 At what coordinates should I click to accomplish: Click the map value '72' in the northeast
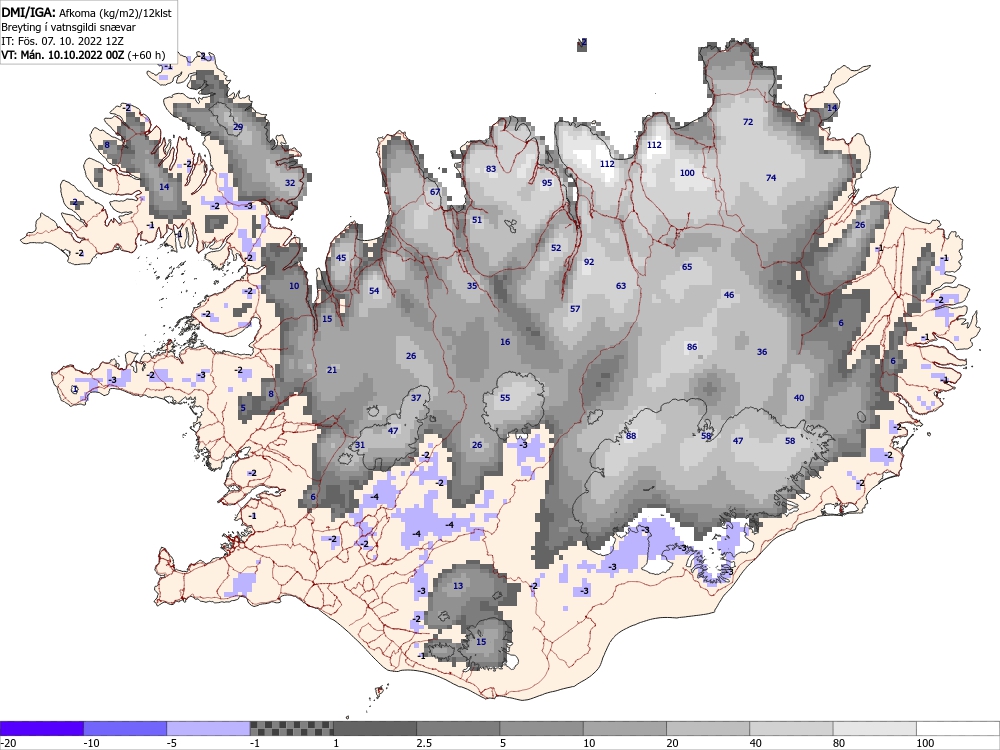point(748,122)
